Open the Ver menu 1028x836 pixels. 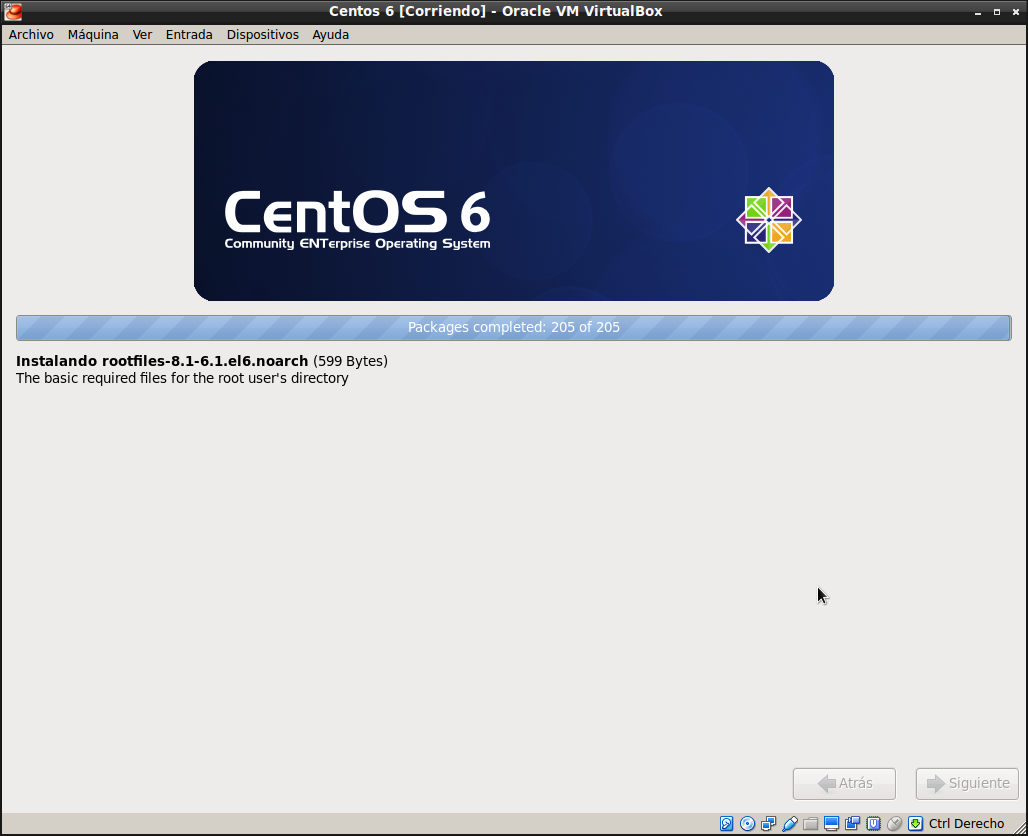click(142, 34)
